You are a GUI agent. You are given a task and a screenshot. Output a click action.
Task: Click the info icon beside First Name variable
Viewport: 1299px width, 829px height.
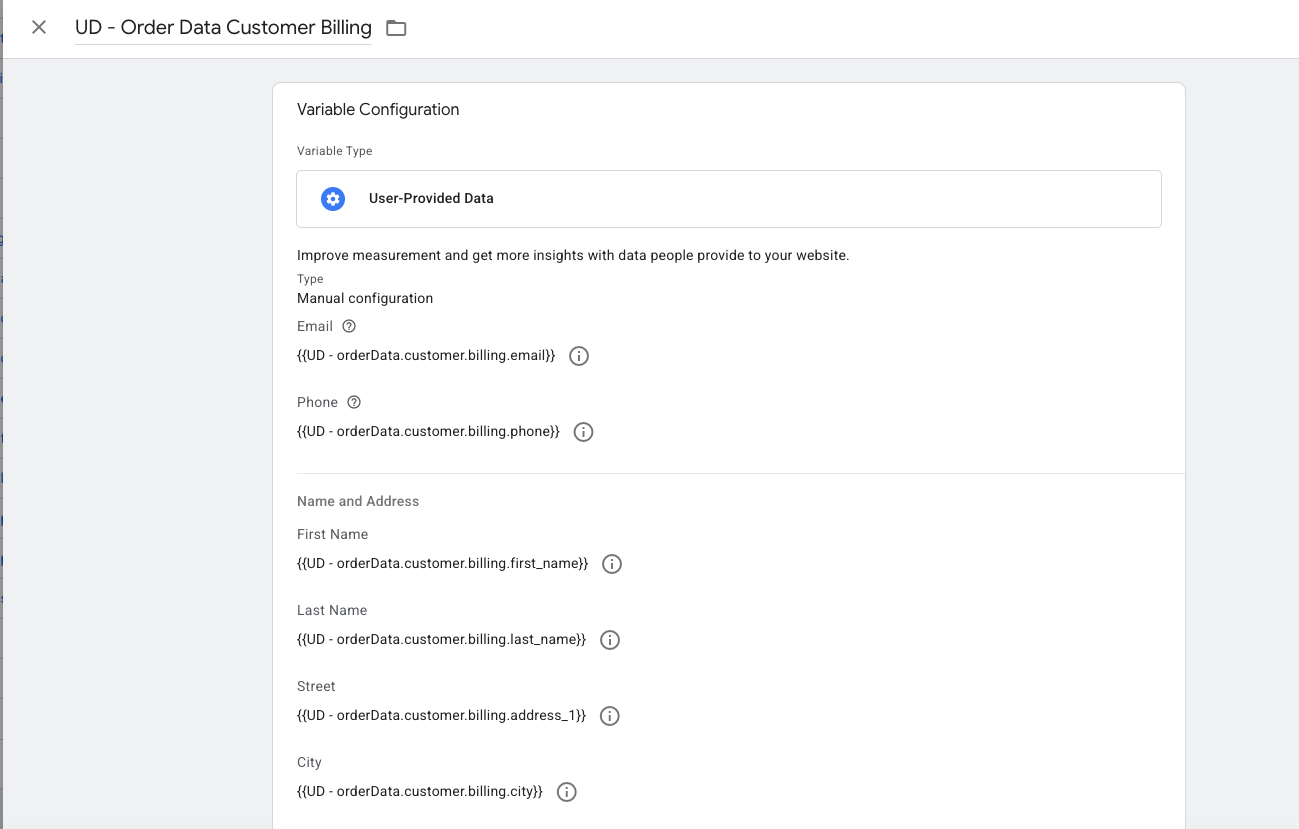point(611,563)
